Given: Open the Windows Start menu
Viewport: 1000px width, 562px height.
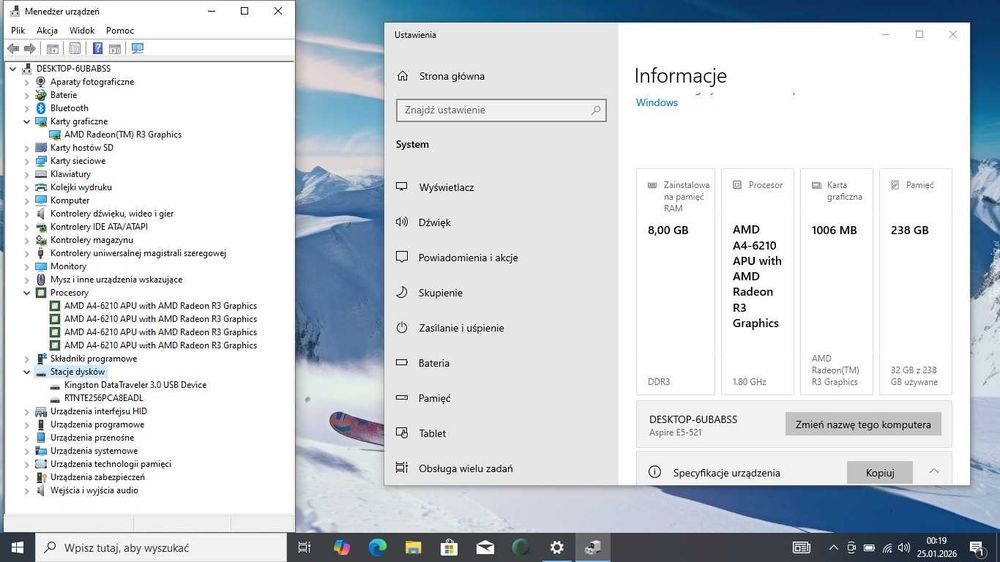Looking at the screenshot, I should click(x=18, y=547).
